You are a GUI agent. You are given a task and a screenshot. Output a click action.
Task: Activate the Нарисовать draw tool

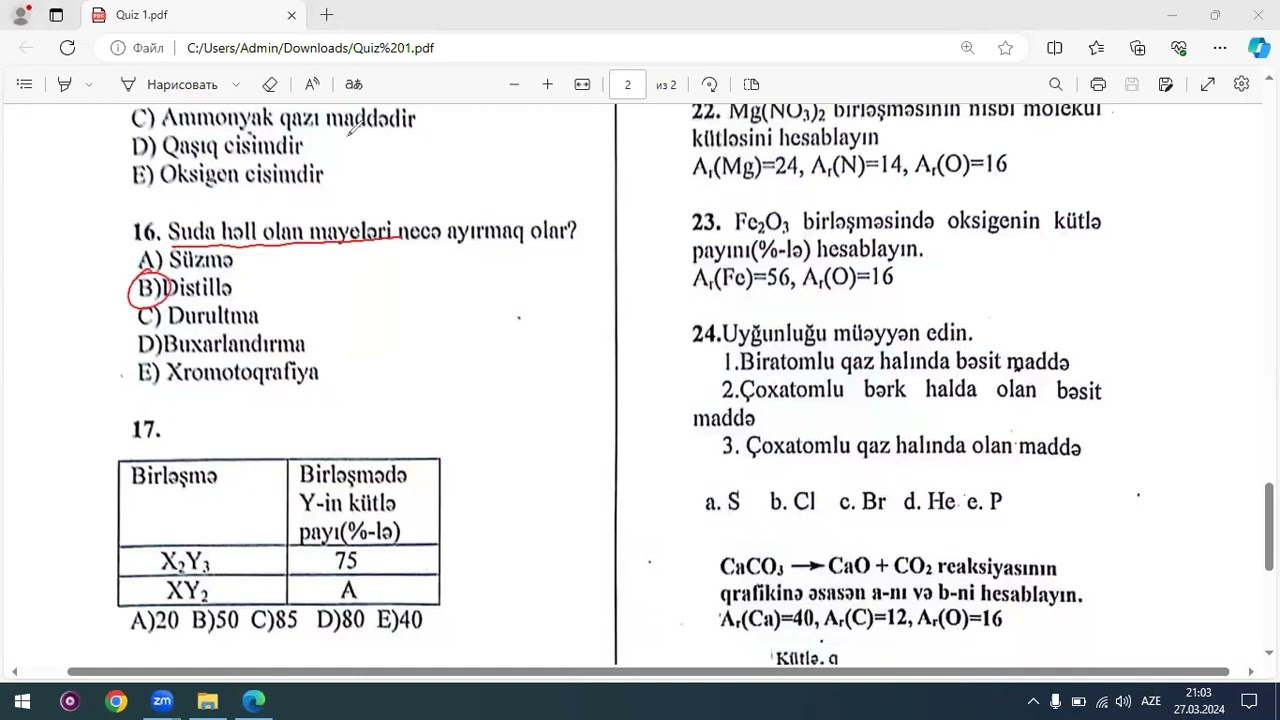169,85
